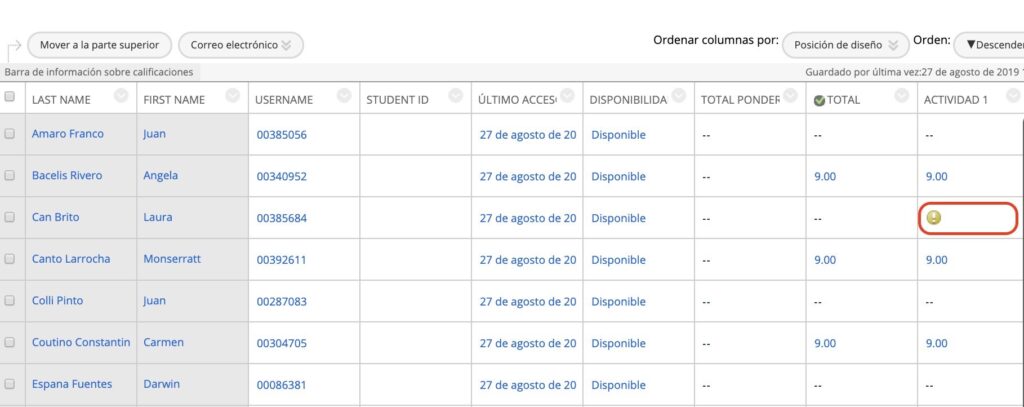
Task: Click the needs-grading icon in Can Brito's row
Action: [x=934, y=218]
